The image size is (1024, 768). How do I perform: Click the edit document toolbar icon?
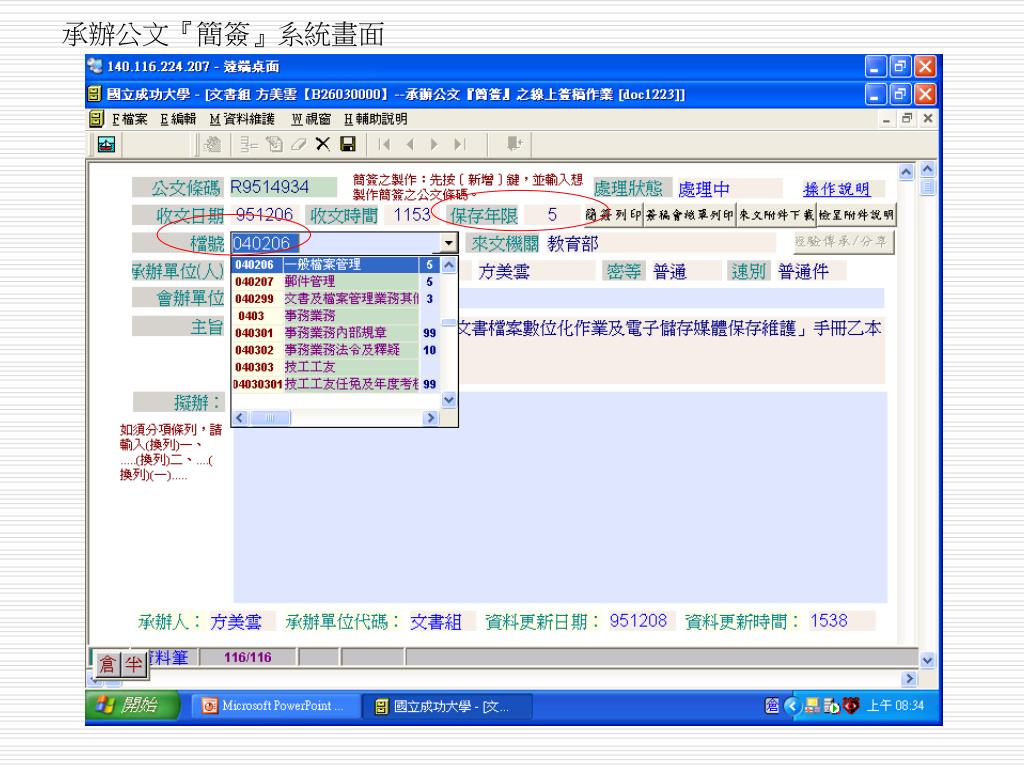[274, 144]
